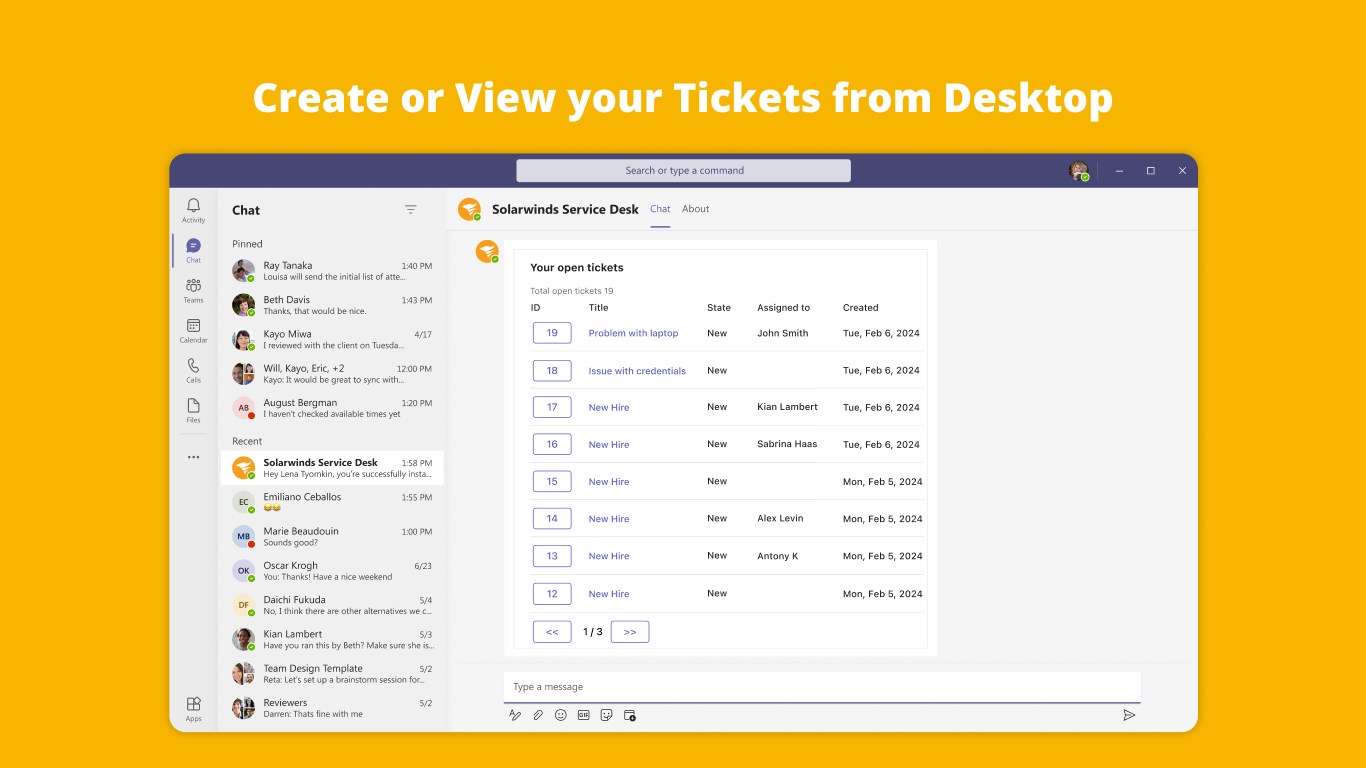Image resolution: width=1366 pixels, height=768 pixels.
Task: Open Marie Beaudouin chat
Action: click(x=332, y=537)
